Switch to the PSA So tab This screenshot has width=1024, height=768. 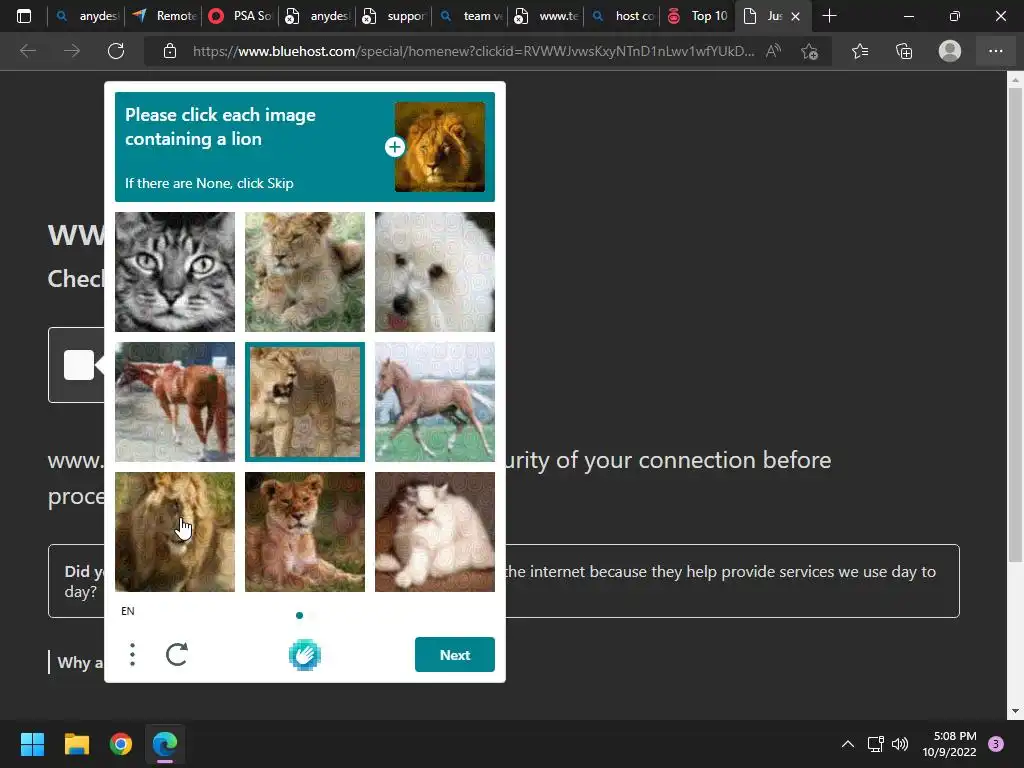[x=240, y=16]
